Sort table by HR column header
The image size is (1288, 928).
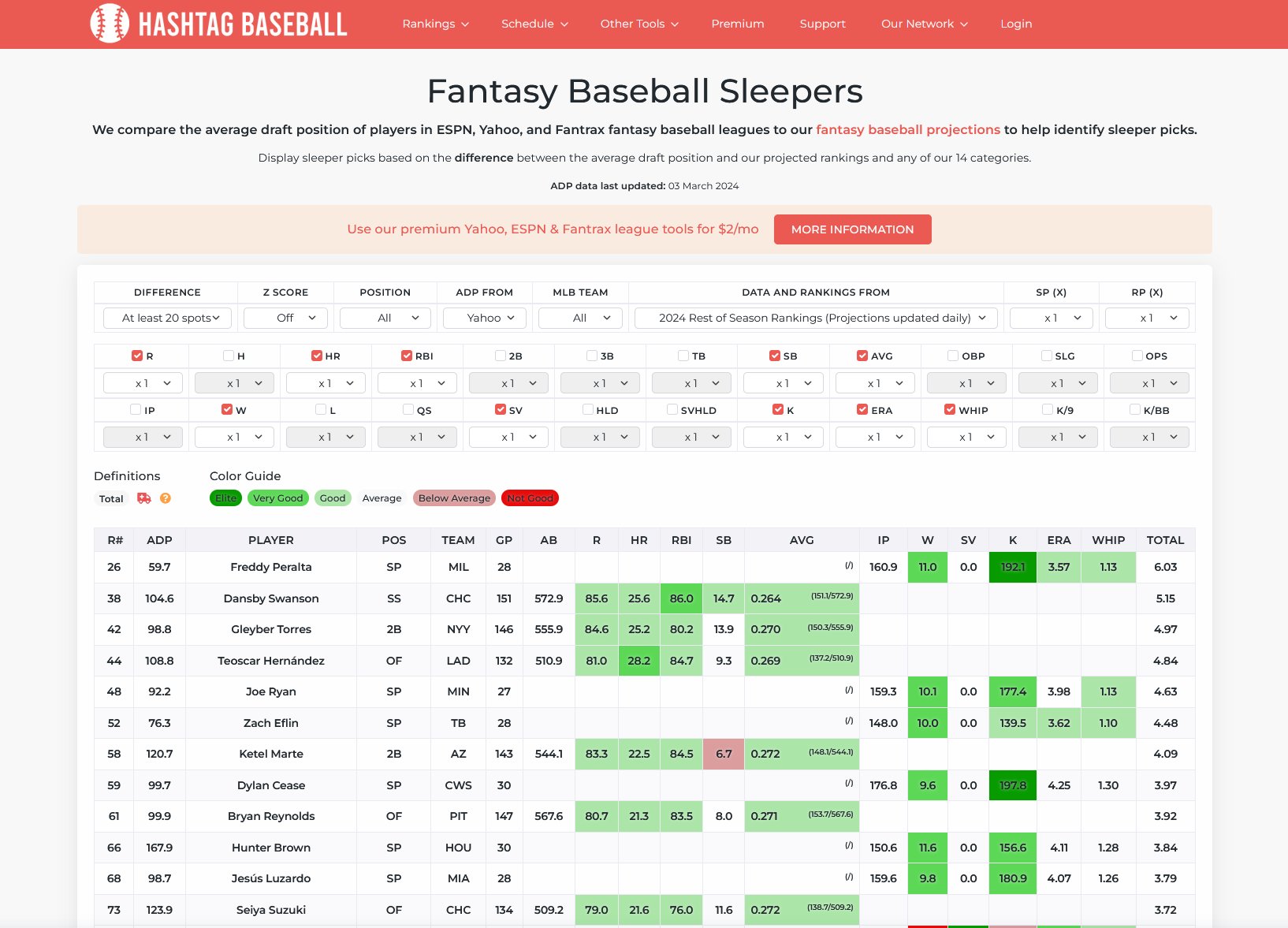[638, 540]
